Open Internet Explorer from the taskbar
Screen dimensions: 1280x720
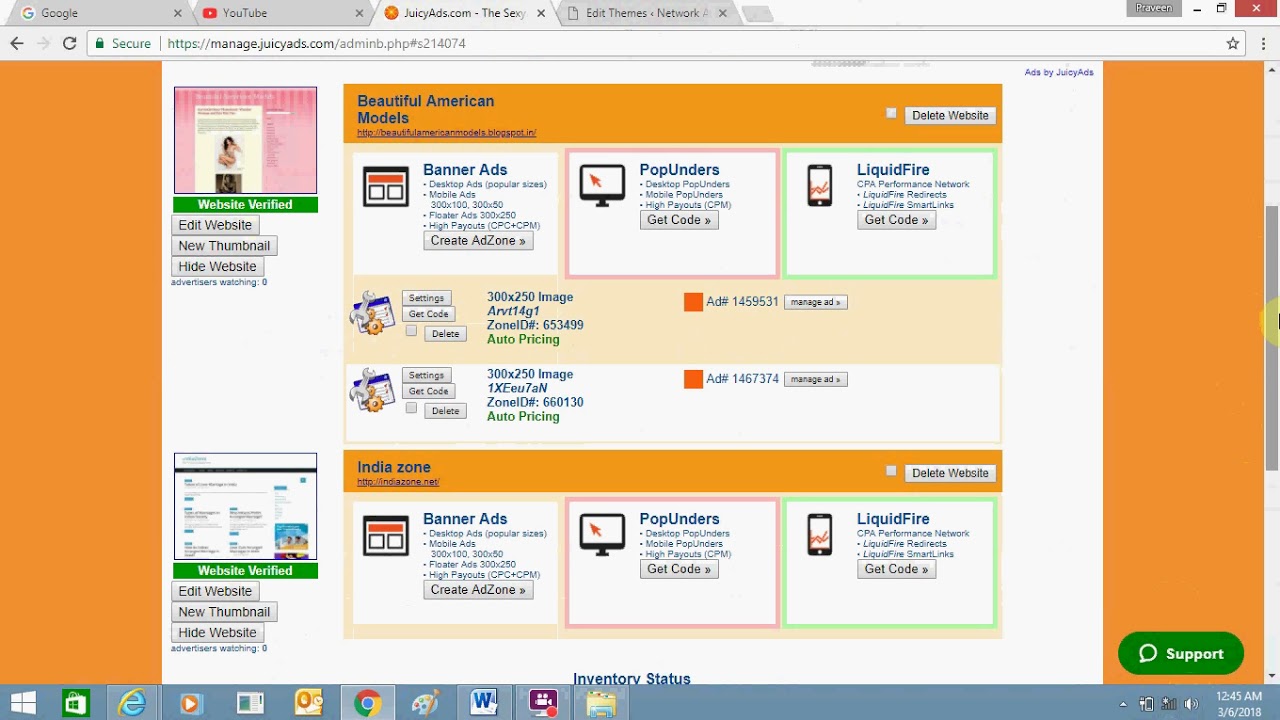[132, 703]
